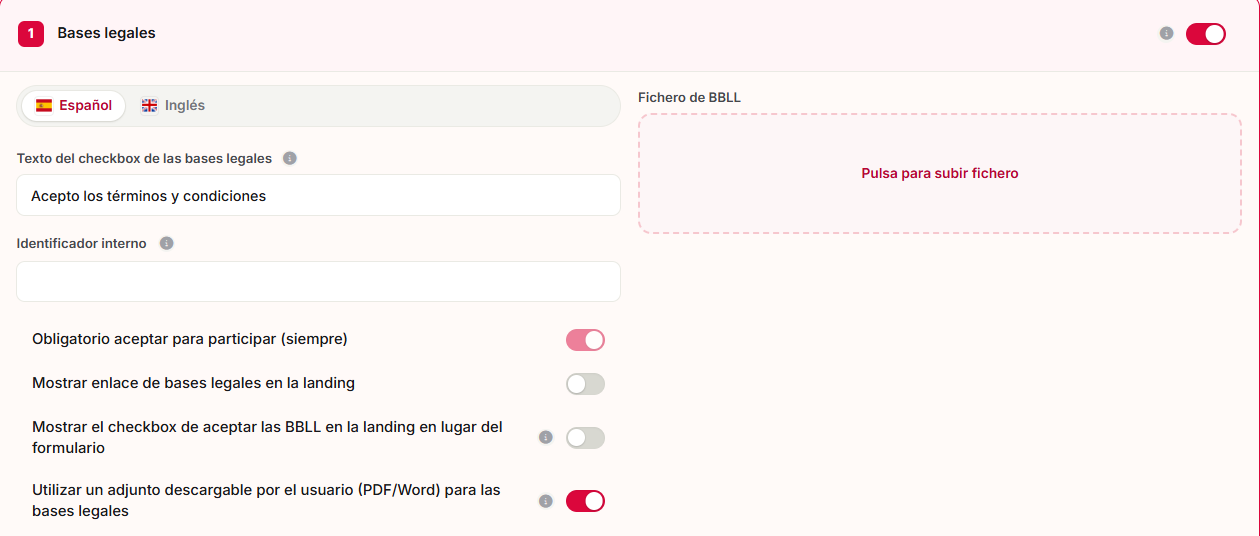Click Pulsa para subir fichero
Image resolution: width=1260 pixels, height=536 pixels.
coord(940,173)
